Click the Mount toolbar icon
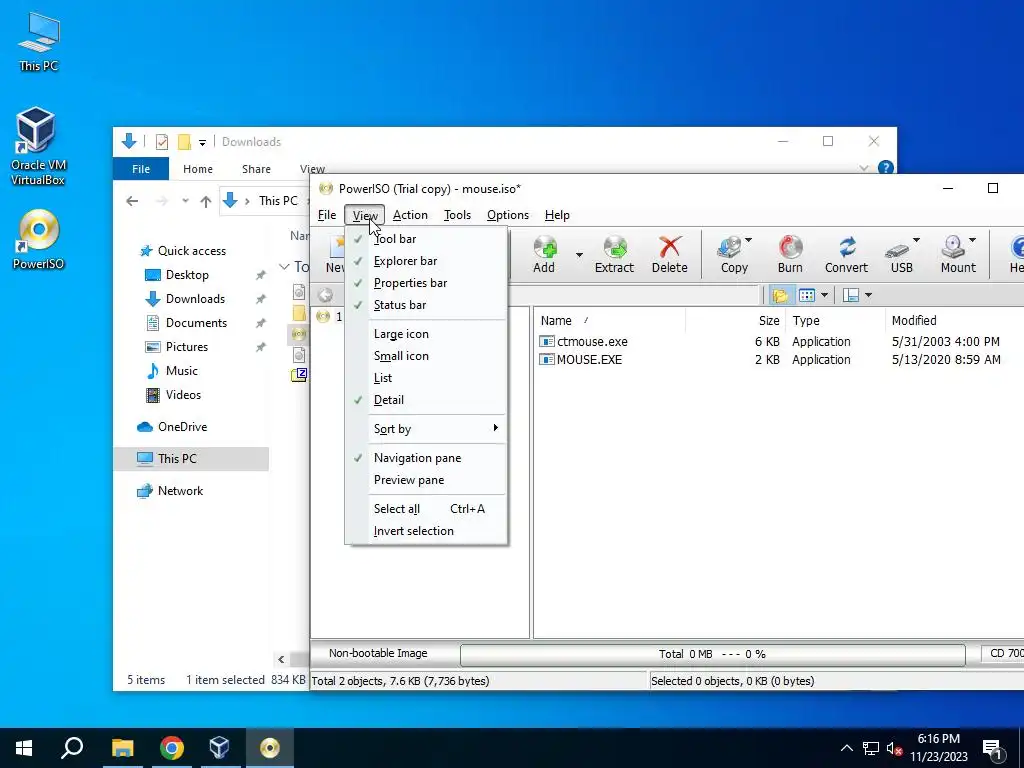Screen dimensions: 1024x768 (955, 255)
